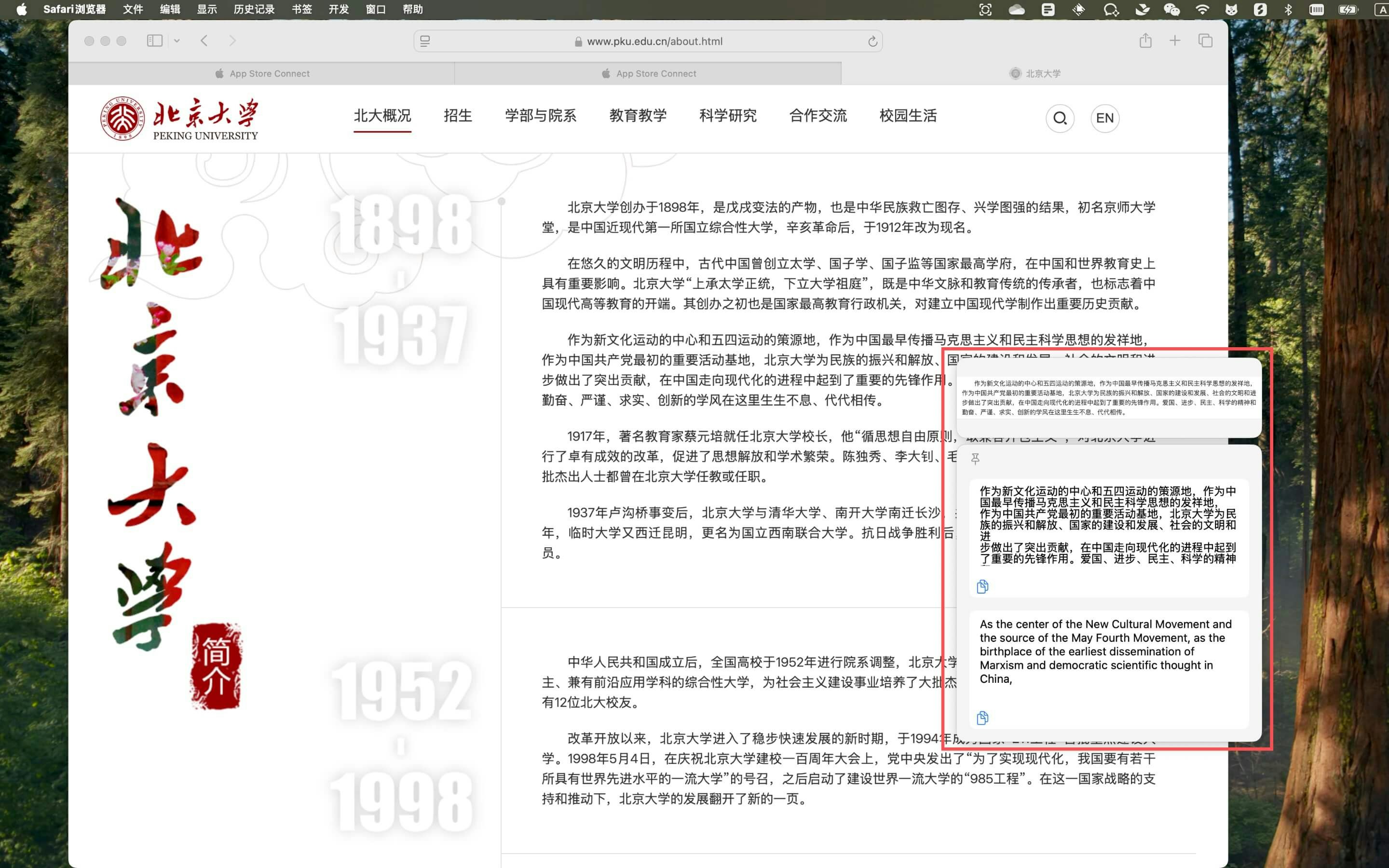The width and height of the screenshot is (1389, 868).
Task: Open the 校园生活 navigation item
Action: [908, 115]
